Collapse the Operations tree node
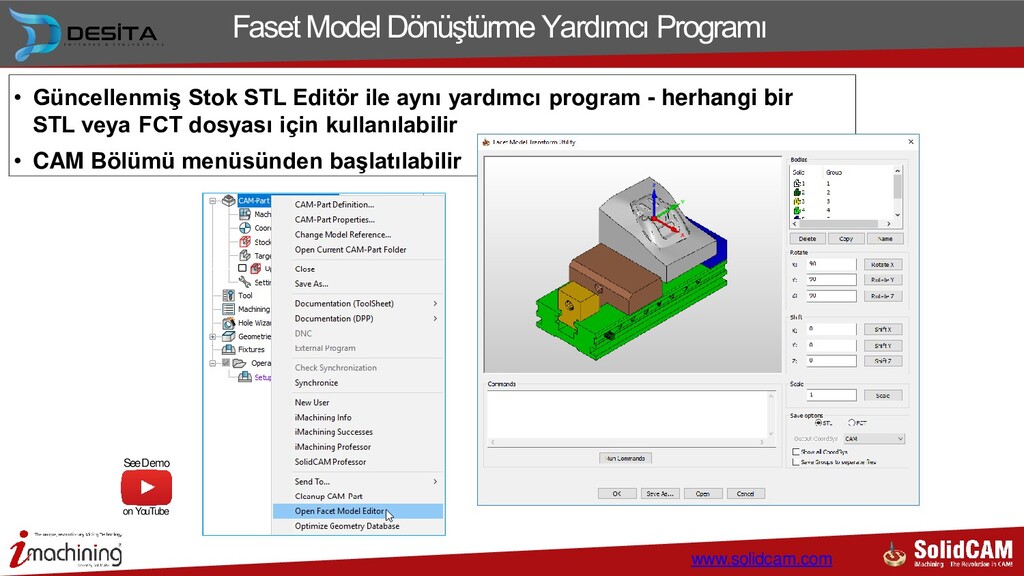 [x=212, y=364]
